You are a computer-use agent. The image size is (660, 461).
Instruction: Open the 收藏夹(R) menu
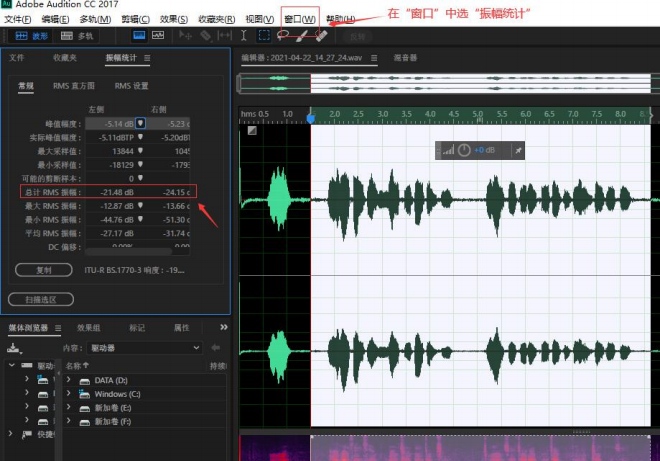[217, 19]
